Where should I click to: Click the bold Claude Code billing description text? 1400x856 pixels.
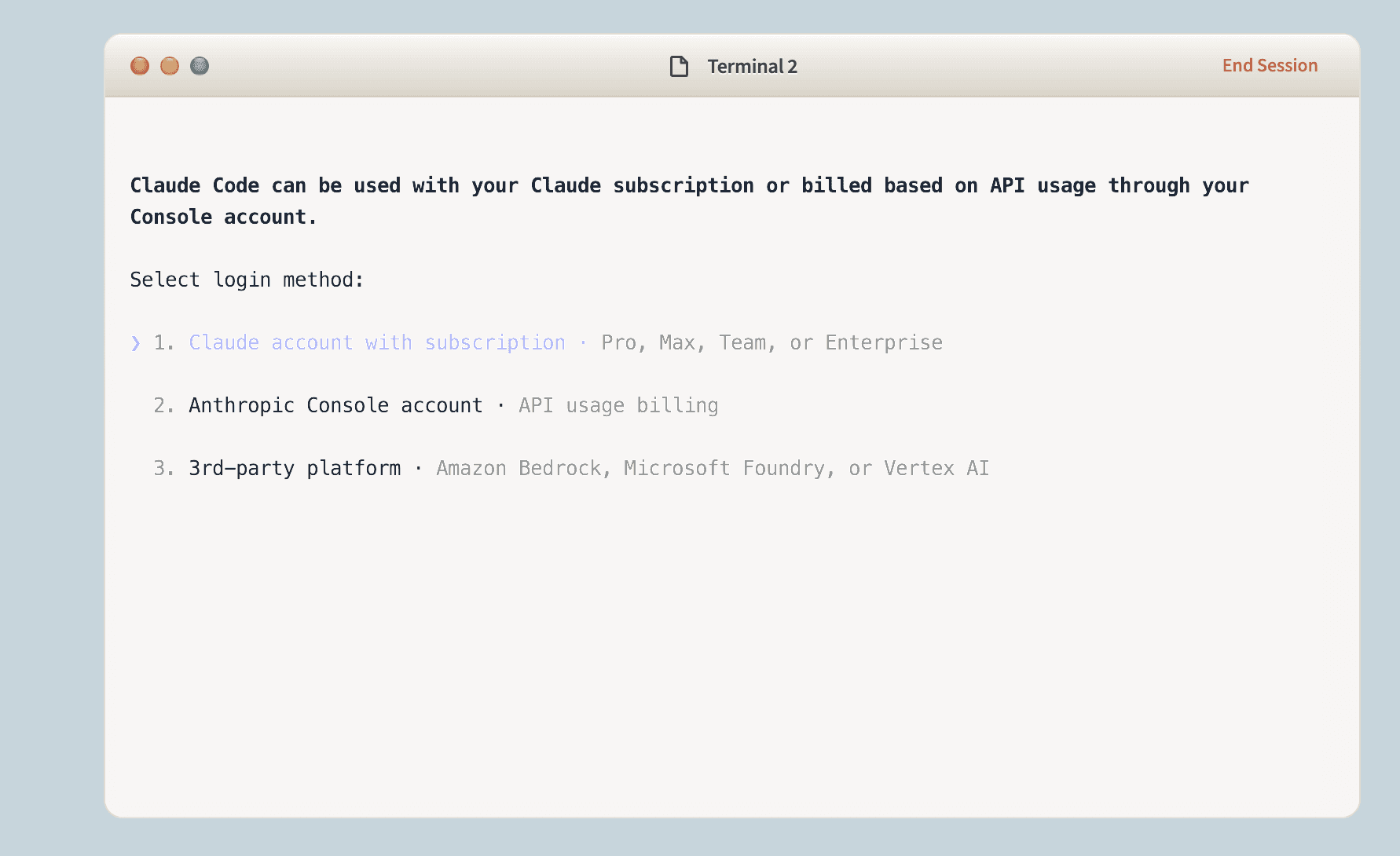689,201
